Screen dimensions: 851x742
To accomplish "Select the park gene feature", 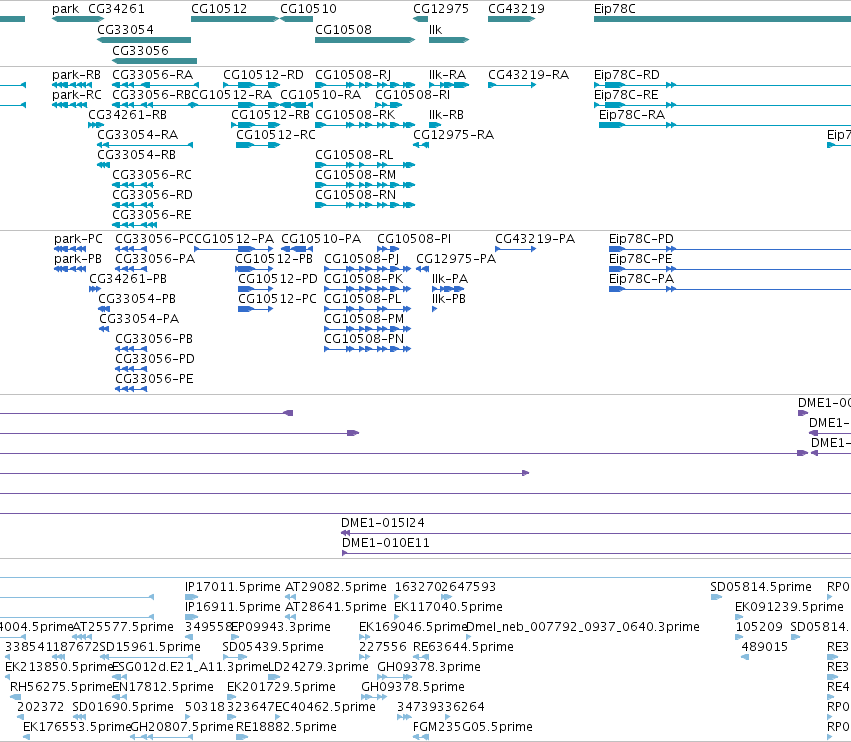I will click(x=78, y=20).
